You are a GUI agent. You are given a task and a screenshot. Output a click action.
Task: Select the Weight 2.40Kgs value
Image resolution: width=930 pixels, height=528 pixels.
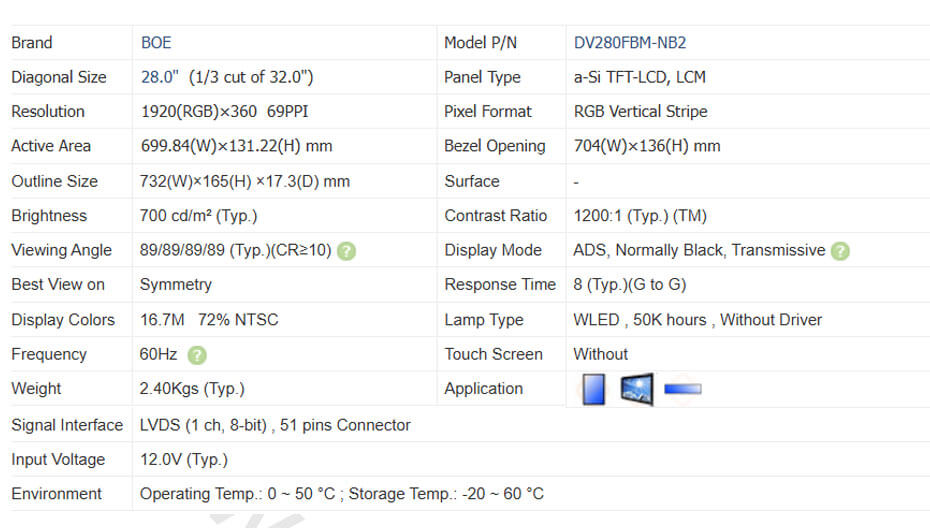coord(192,389)
